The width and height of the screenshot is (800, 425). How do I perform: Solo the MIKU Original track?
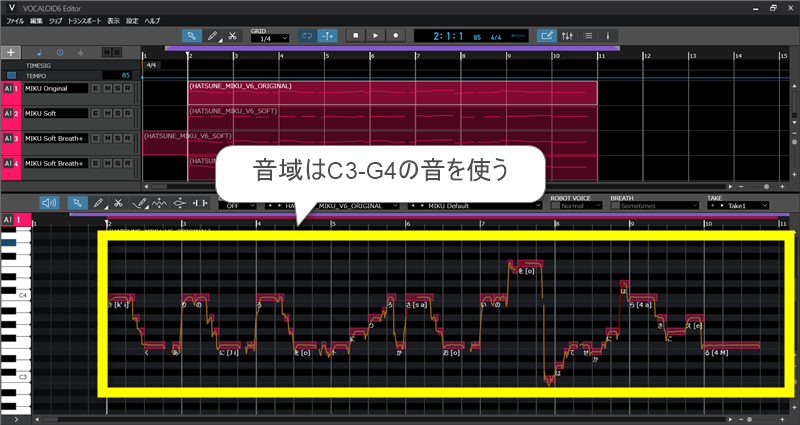pyautogui.click(x=117, y=88)
